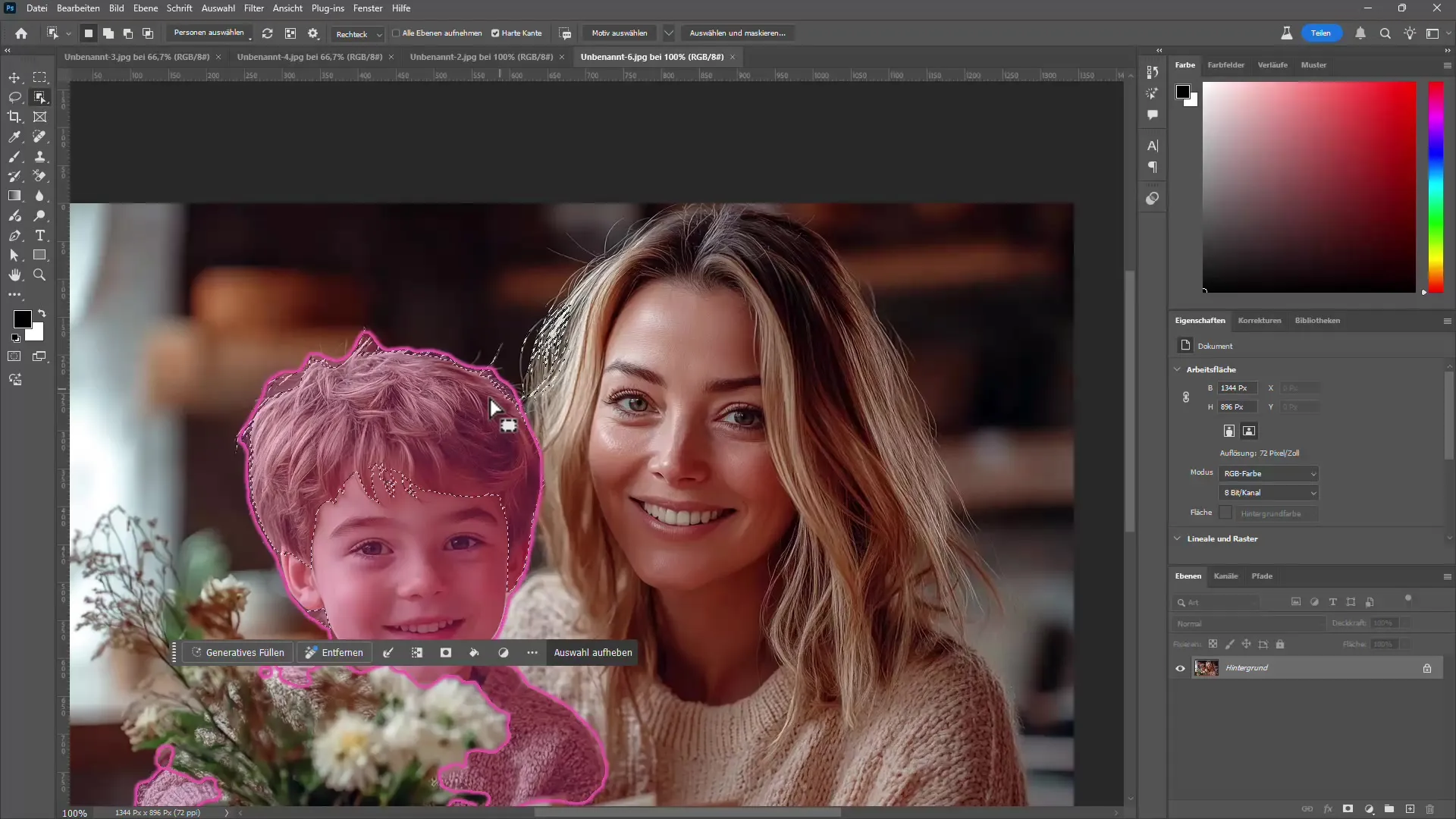The image size is (1456, 819).
Task: Toggle lock position icon in Layers panel
Action: pos(1246,645)
